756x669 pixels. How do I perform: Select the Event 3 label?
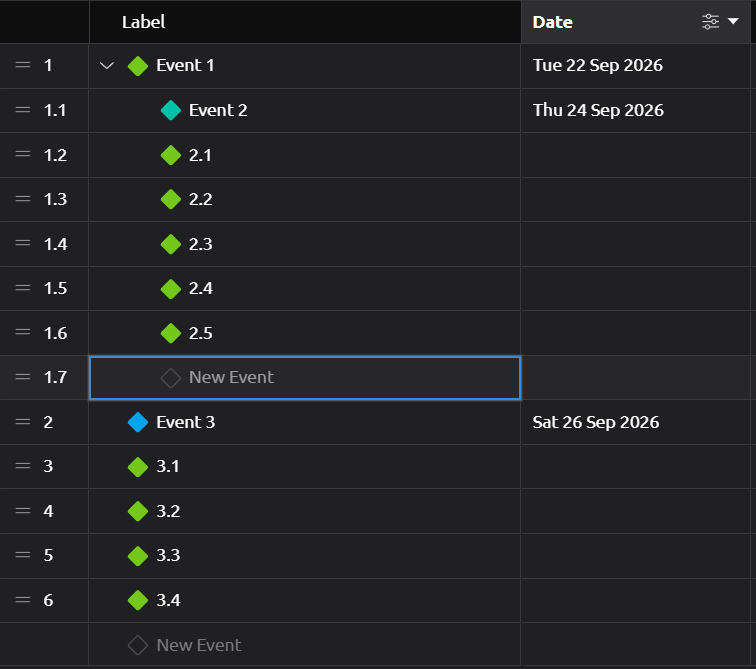point(186,422)
